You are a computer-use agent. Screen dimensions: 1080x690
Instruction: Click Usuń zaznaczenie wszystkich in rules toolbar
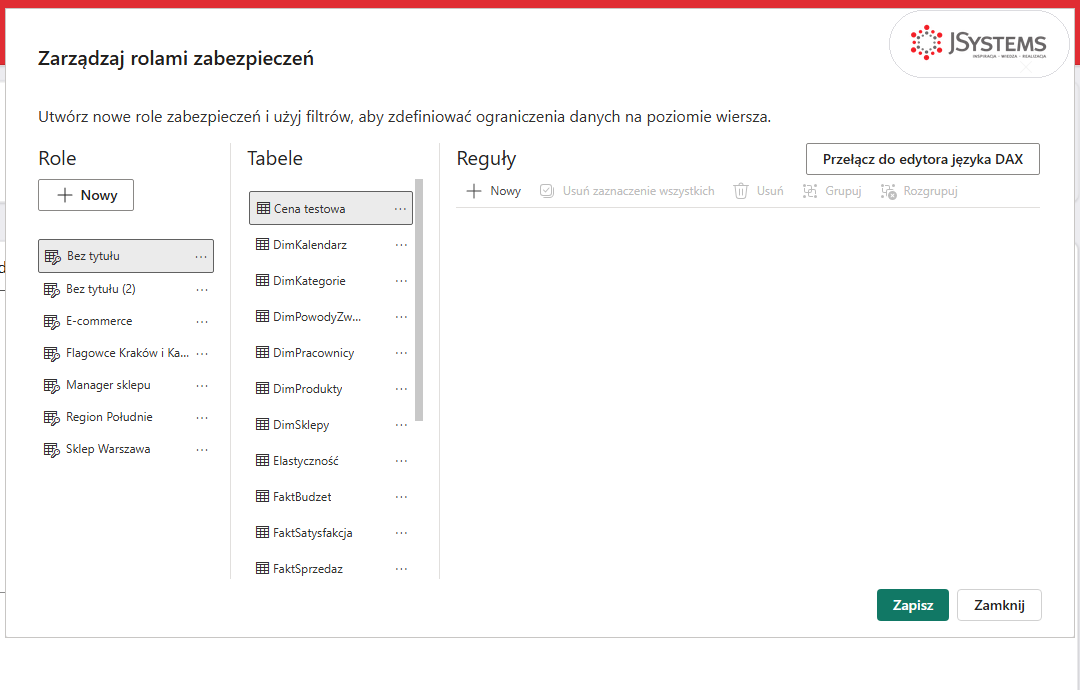click(x=627, y=191)
